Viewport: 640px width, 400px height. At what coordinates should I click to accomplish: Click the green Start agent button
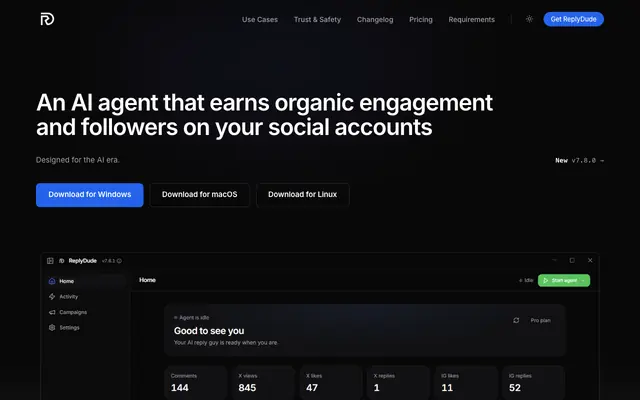564,280
